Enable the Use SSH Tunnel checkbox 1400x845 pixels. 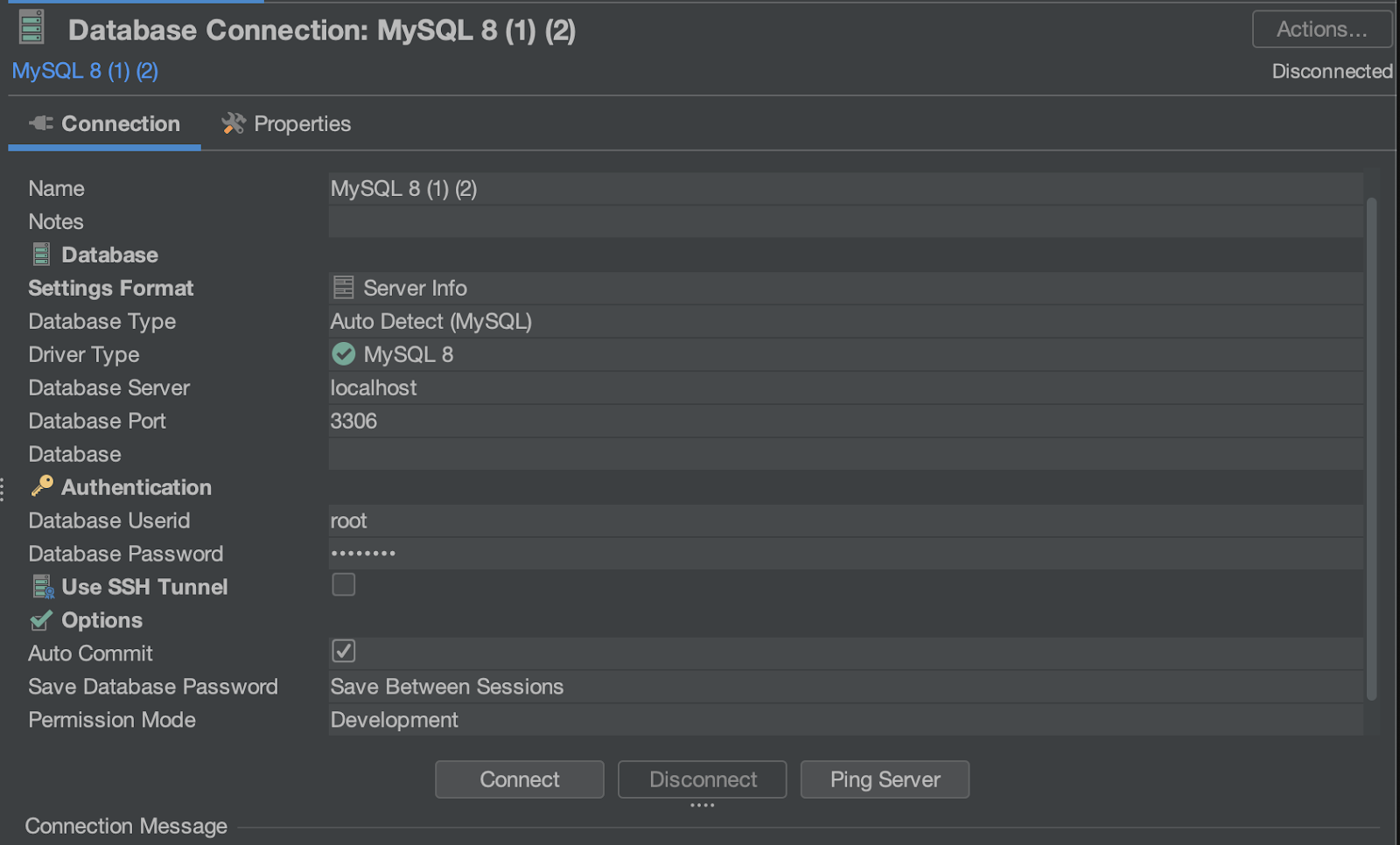[343, 584]
